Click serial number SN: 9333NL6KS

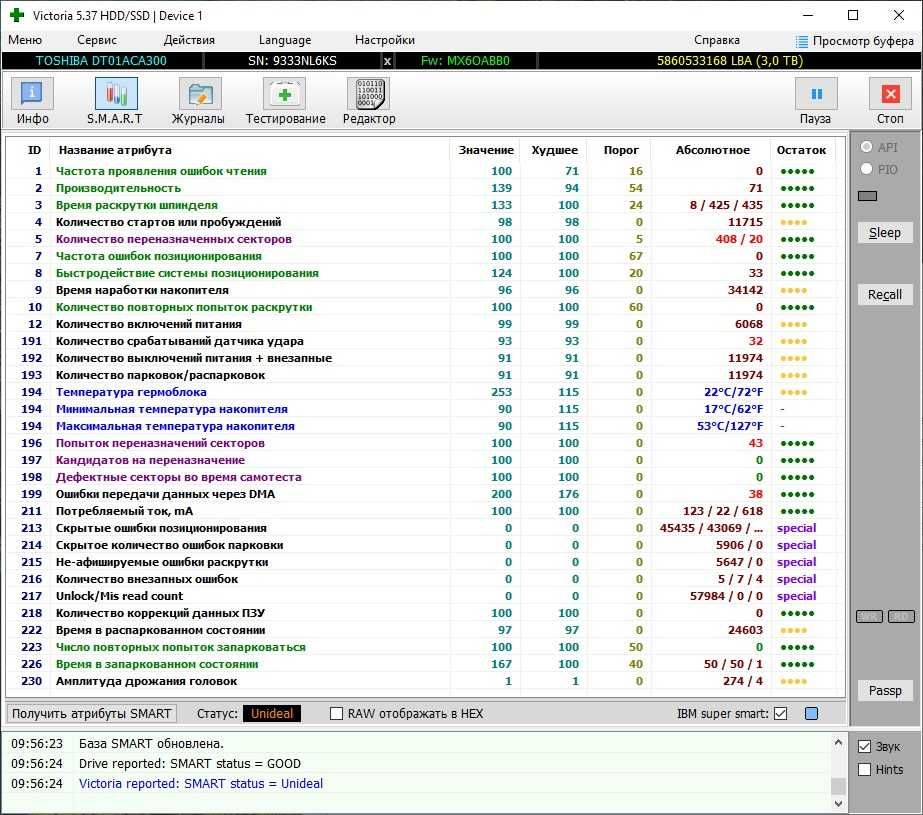[292, 61]
